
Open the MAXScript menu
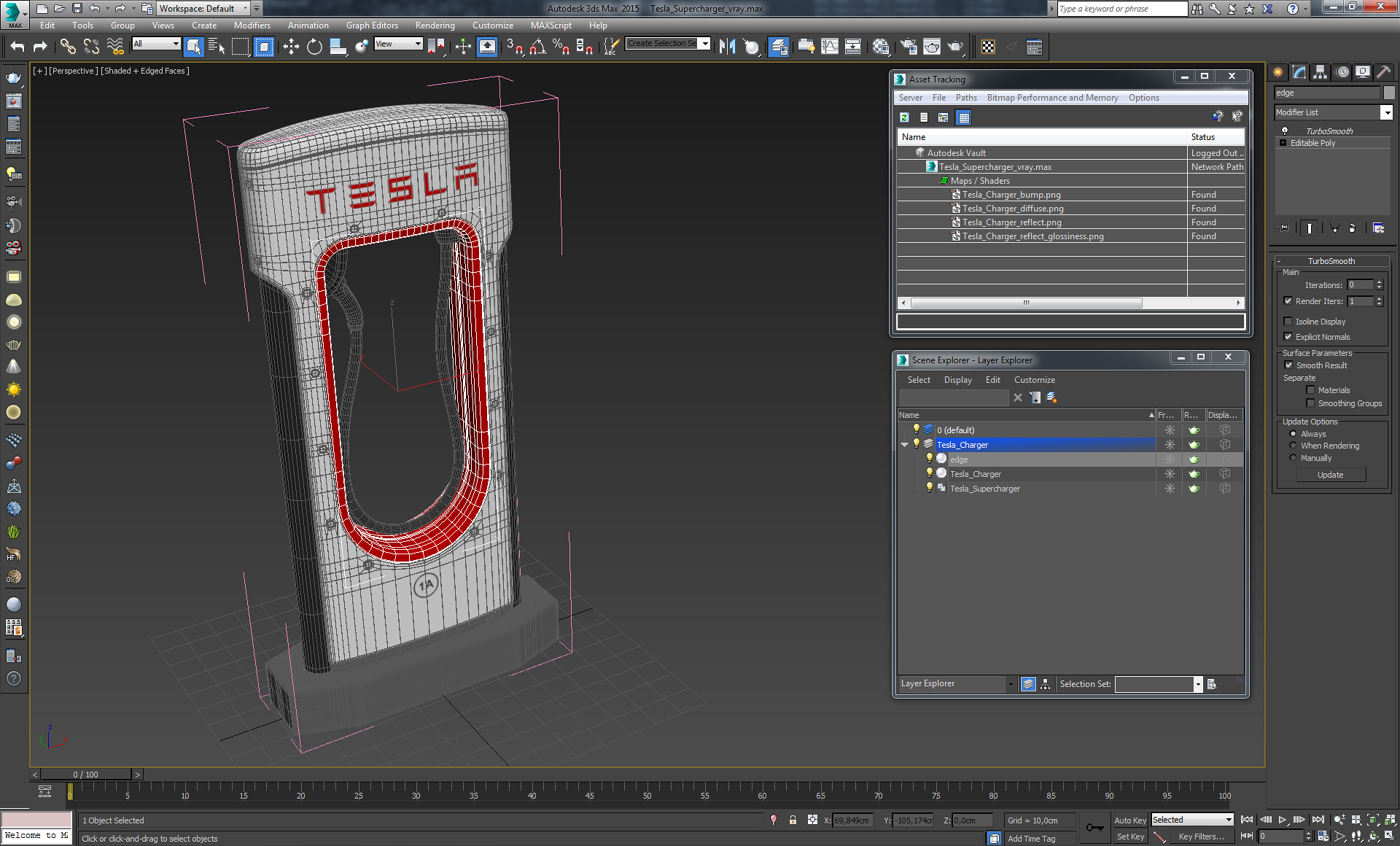[x=551, y=25]
